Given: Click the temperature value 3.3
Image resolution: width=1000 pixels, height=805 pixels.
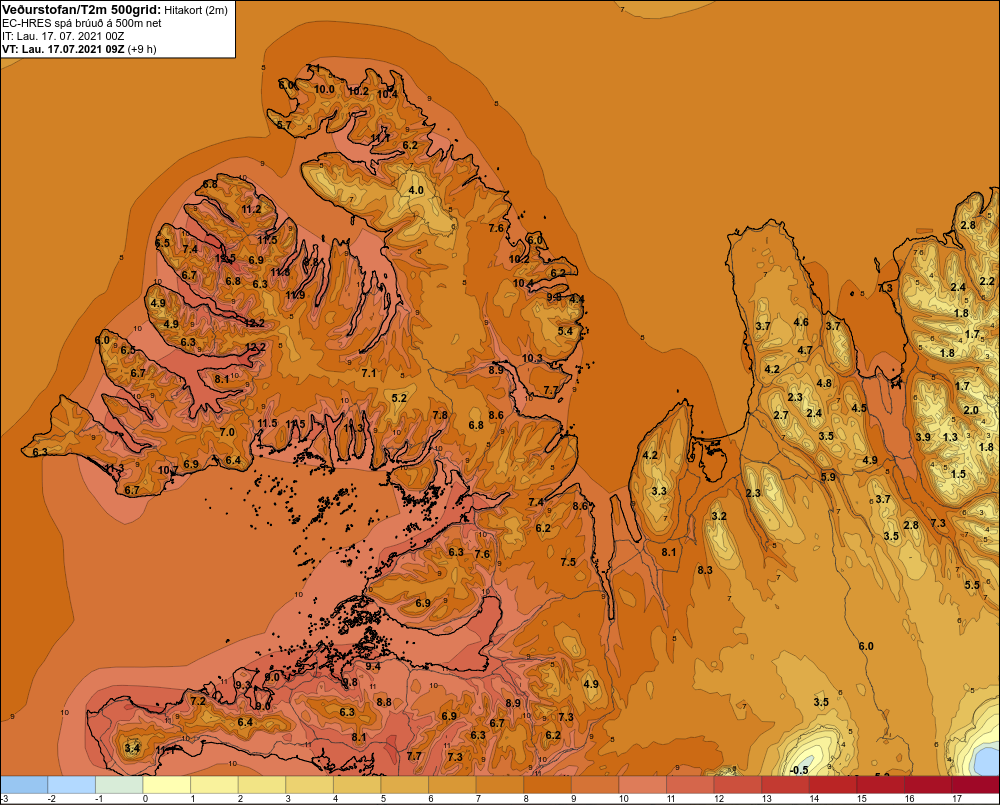Looking at the screenshot, I should point(659,491).
